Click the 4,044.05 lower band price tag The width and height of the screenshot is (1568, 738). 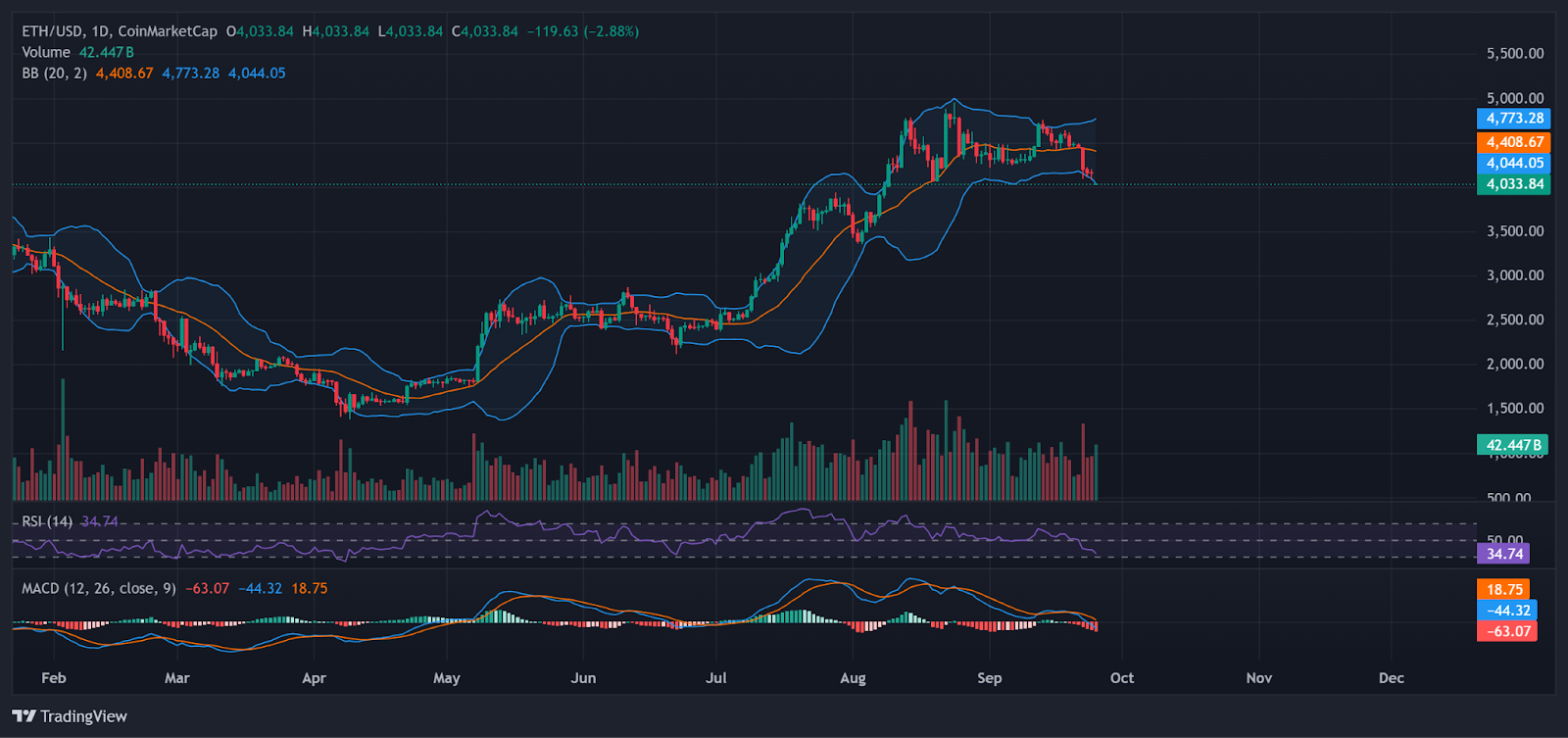(x=1514, y=164)
